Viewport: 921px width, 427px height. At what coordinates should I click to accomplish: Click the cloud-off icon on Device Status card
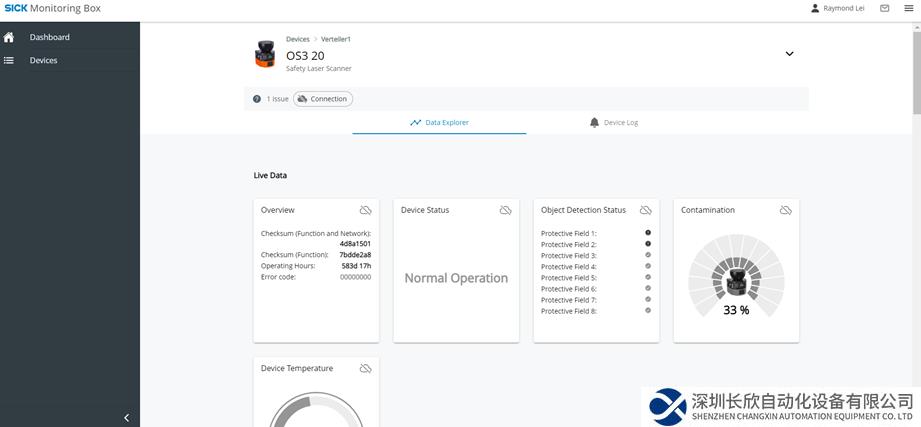tap(506, 210)
